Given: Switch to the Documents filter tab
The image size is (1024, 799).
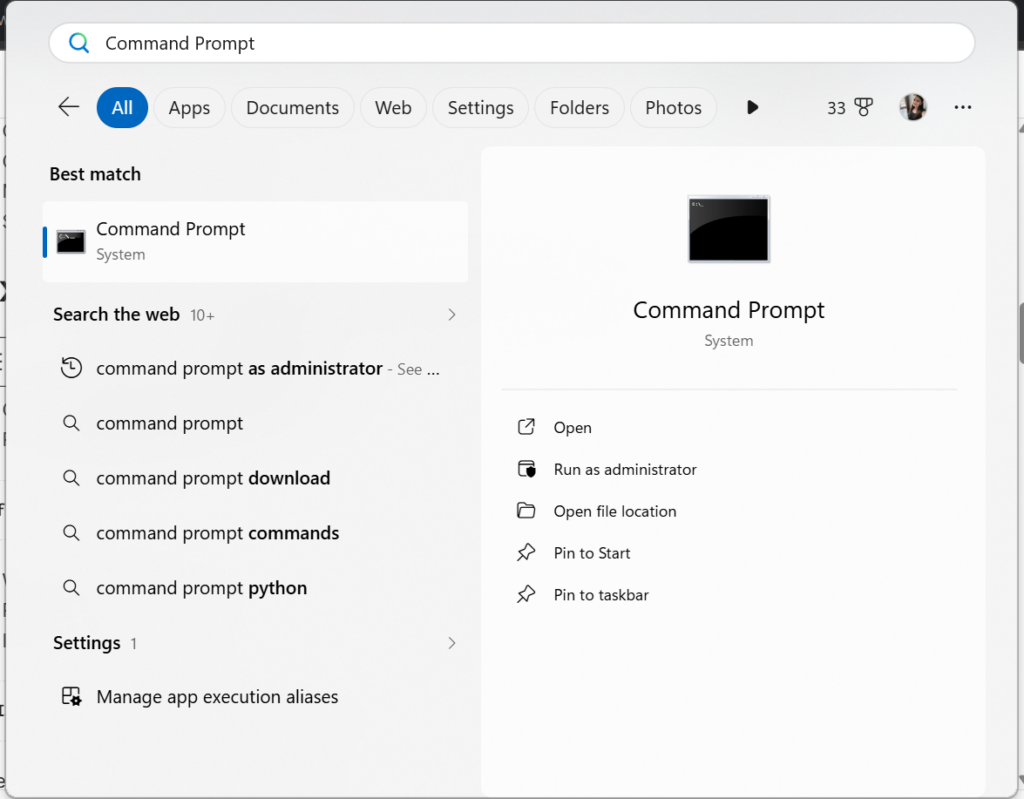Looking at the screenshot, I should 293,108.
